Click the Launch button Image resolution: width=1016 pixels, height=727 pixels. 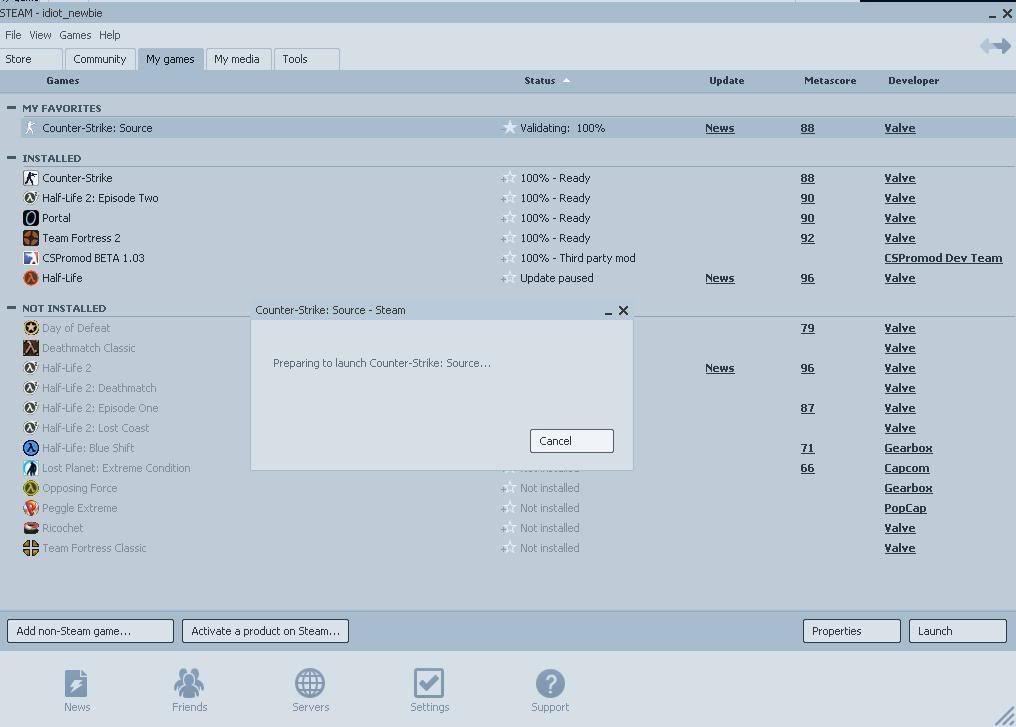(x=958, y=631)
